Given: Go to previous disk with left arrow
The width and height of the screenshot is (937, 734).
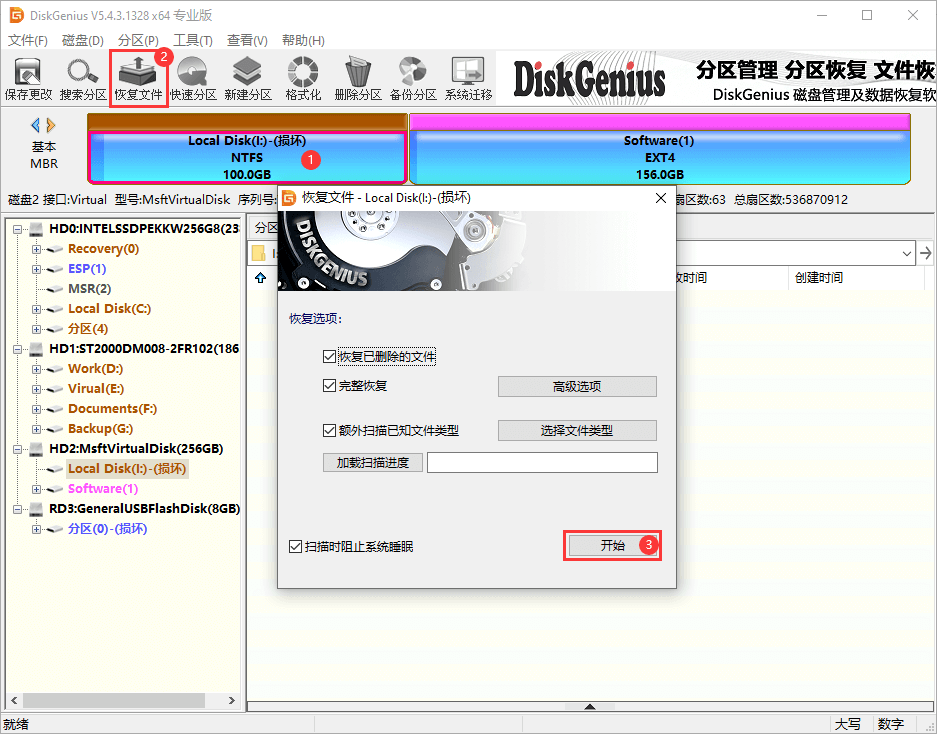Looking at the screenshot, I should (35, 125).
